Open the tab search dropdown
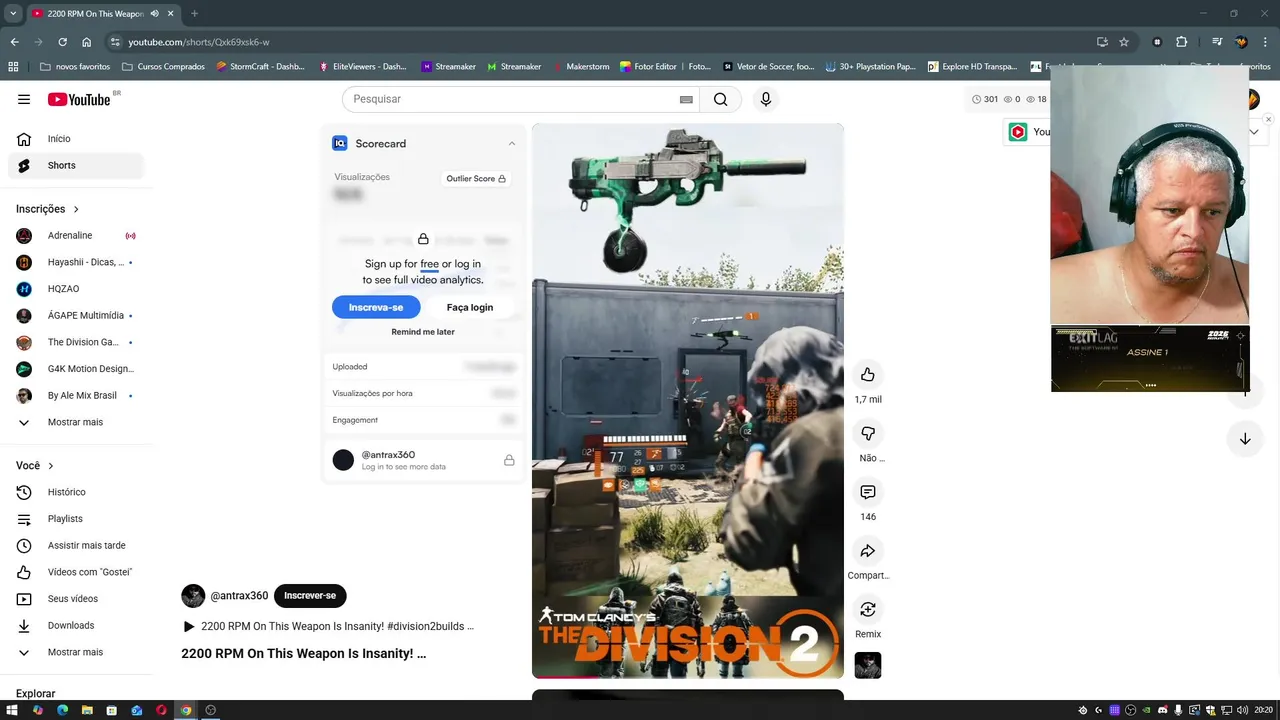Image resolution: width=1280 pixels, height=720 pixels. click(13, 14)
